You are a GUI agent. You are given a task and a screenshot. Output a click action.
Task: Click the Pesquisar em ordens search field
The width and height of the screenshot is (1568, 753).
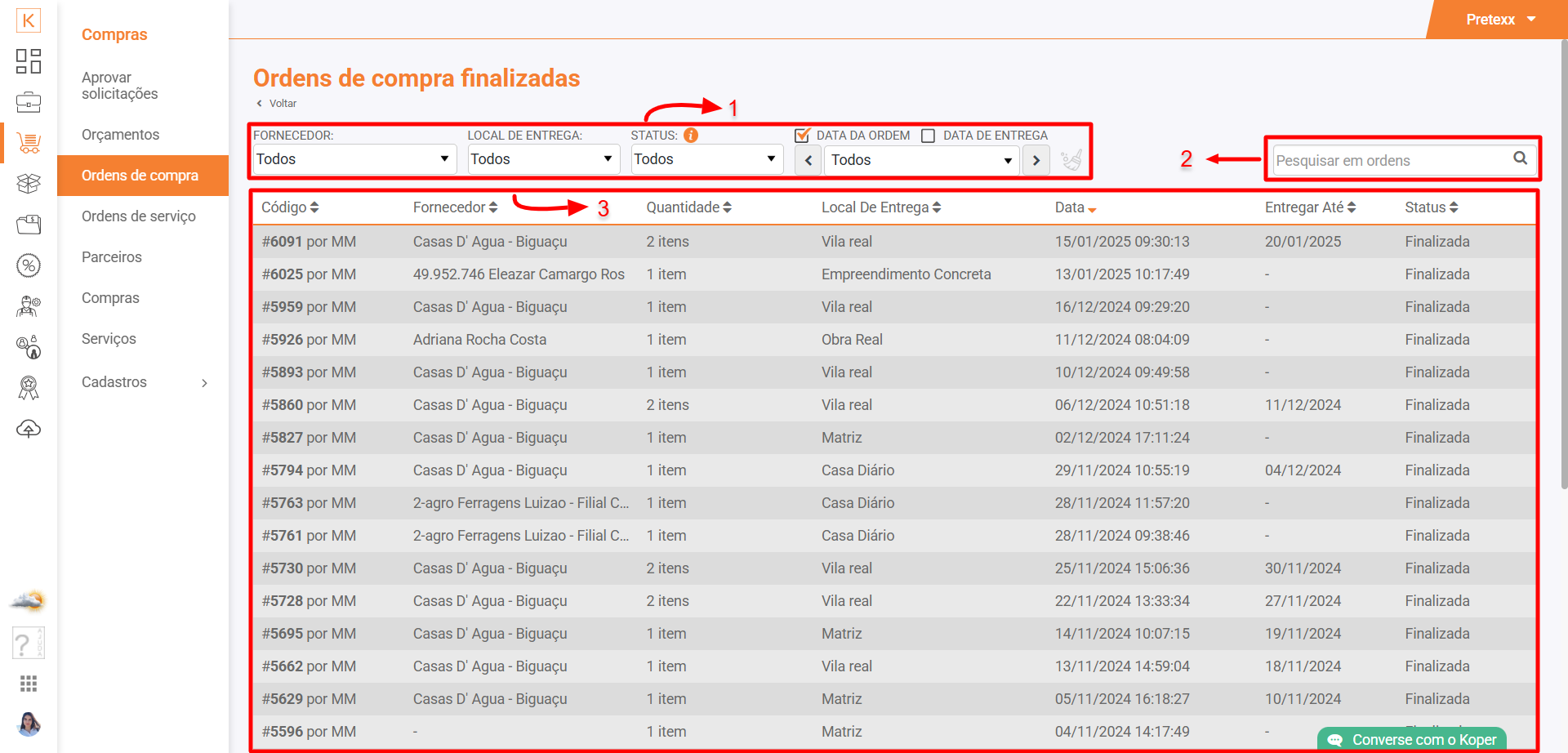click(1388, 160)
